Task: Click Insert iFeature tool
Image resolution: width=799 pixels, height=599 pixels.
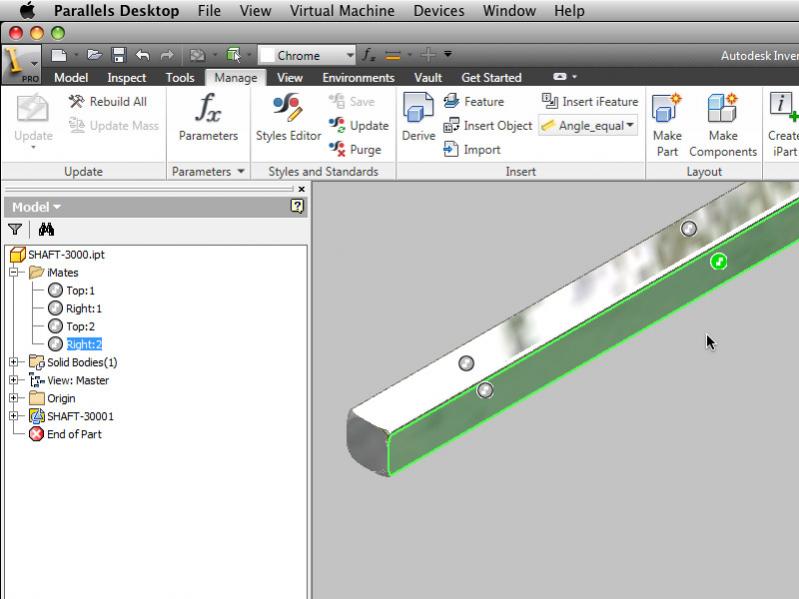Action: (x=590, y=101)
